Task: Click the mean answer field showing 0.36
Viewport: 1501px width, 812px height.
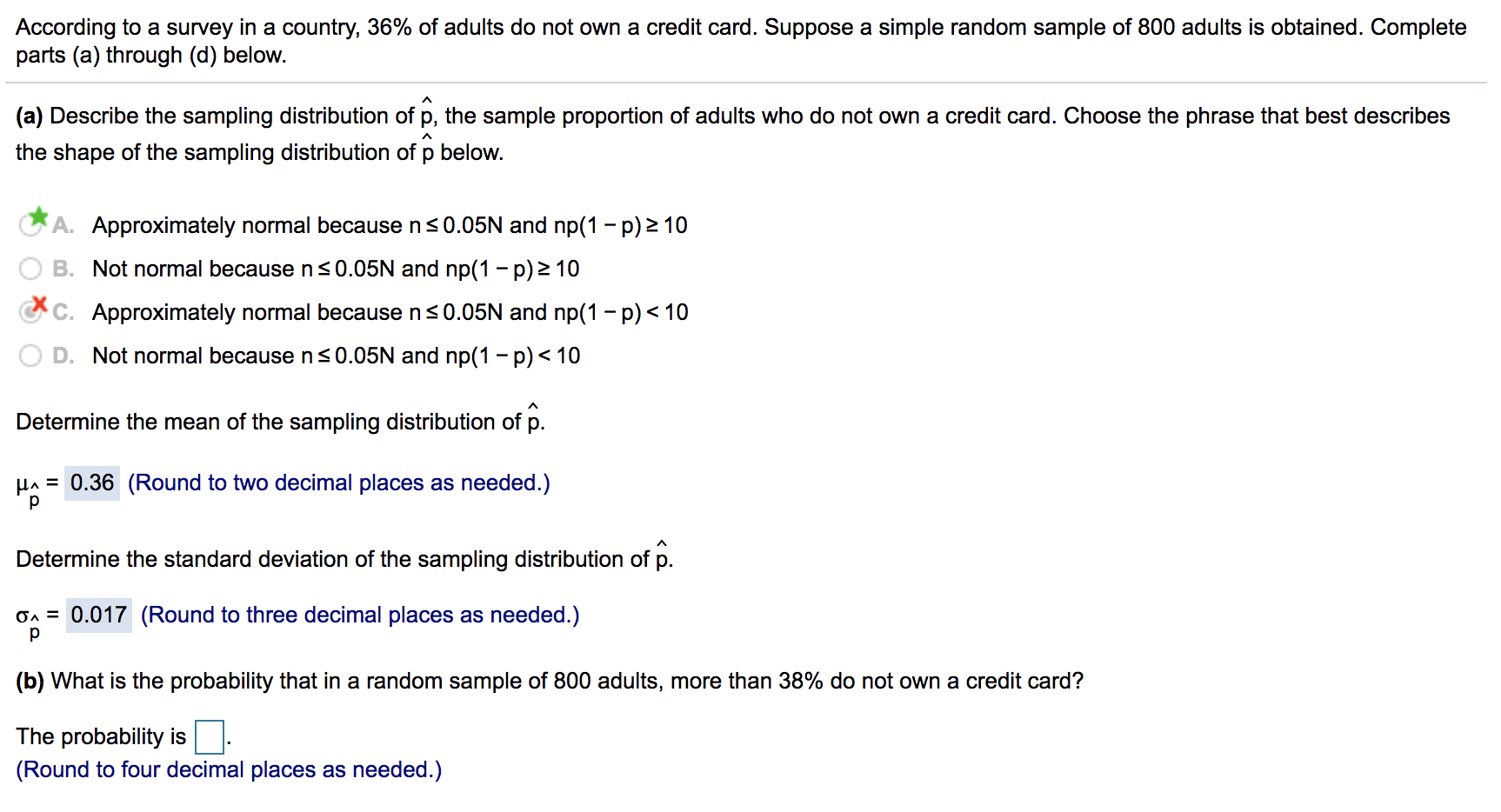Action: coord(92,483)
